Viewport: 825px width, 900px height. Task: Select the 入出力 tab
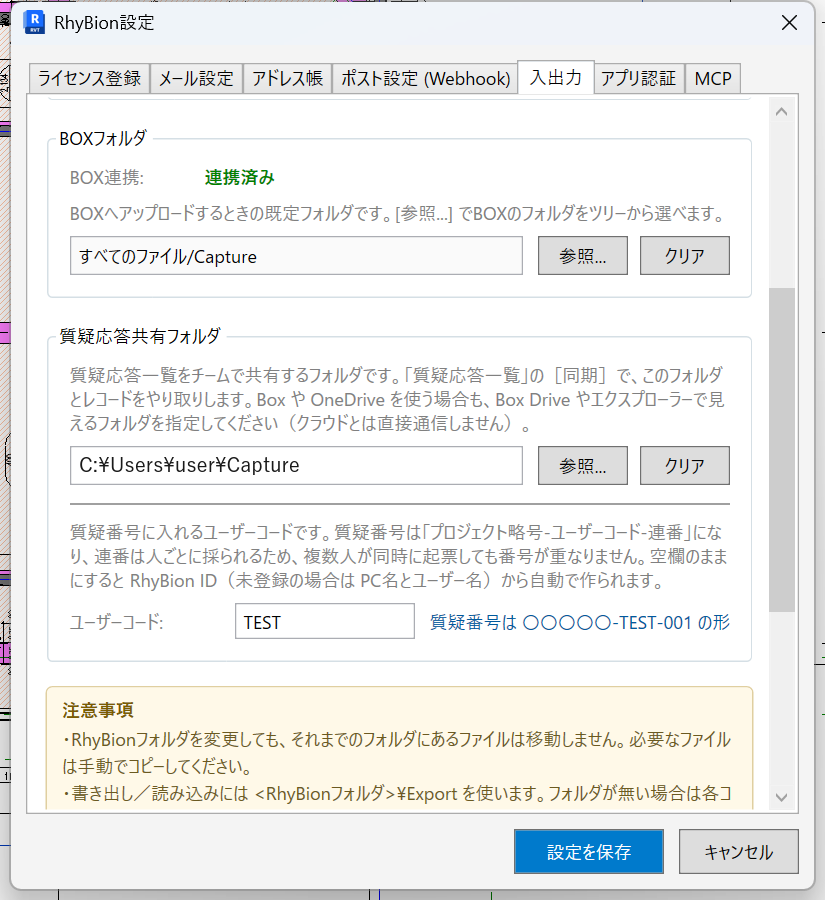pyautogui.click(x=556, y=77)
